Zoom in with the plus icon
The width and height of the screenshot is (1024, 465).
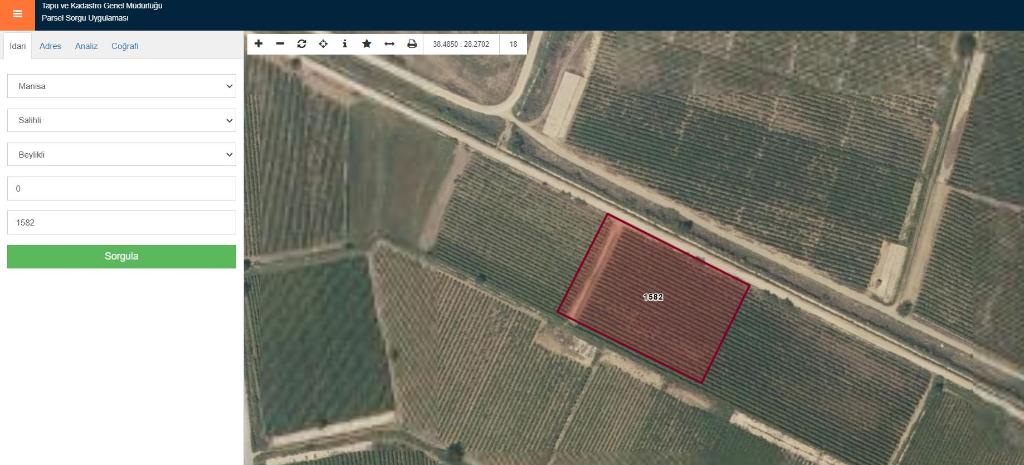tap(258, 44)
